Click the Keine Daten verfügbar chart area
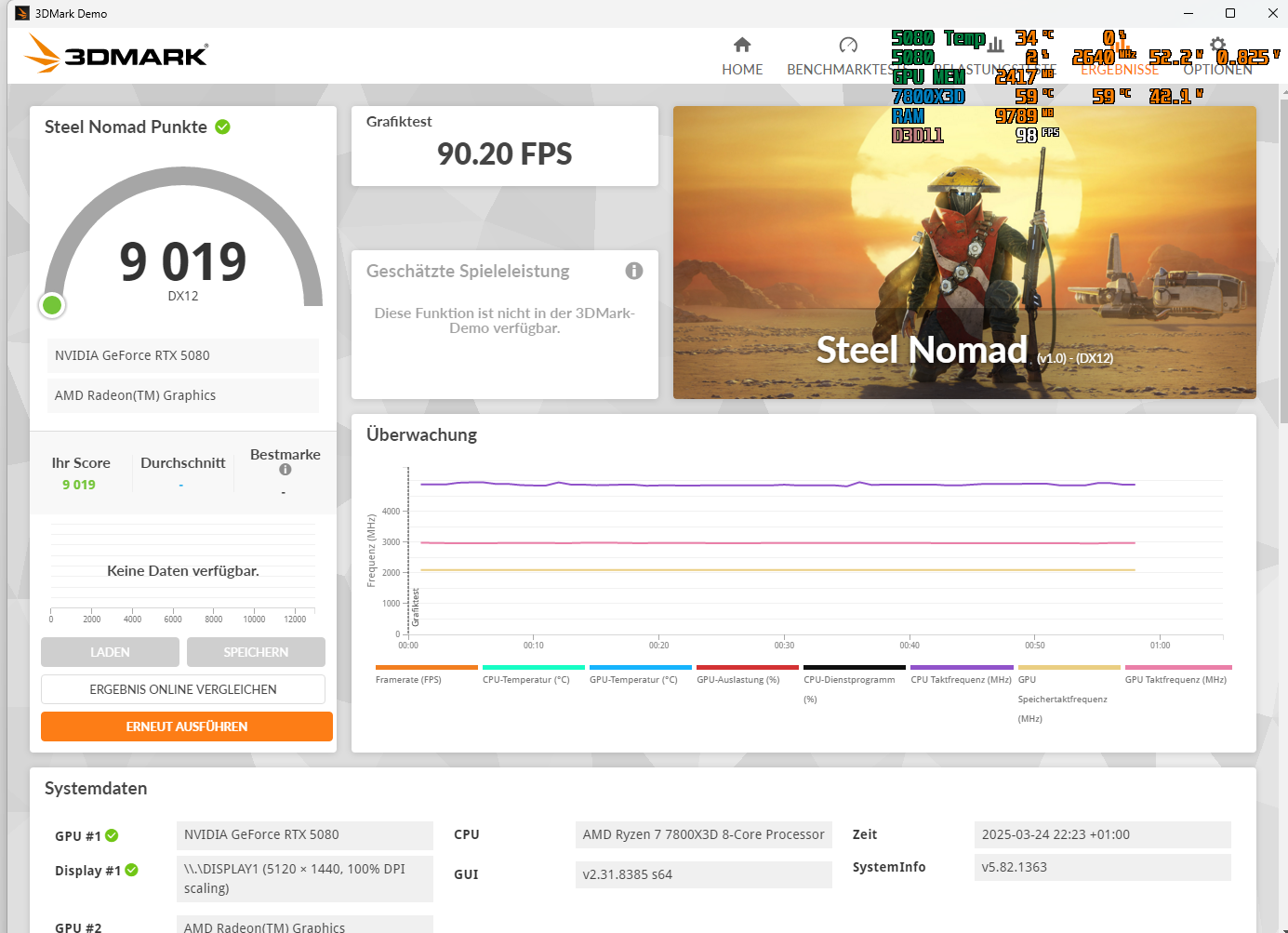The width and height of the screenshot is (1288, 933). tap(183, 570)
